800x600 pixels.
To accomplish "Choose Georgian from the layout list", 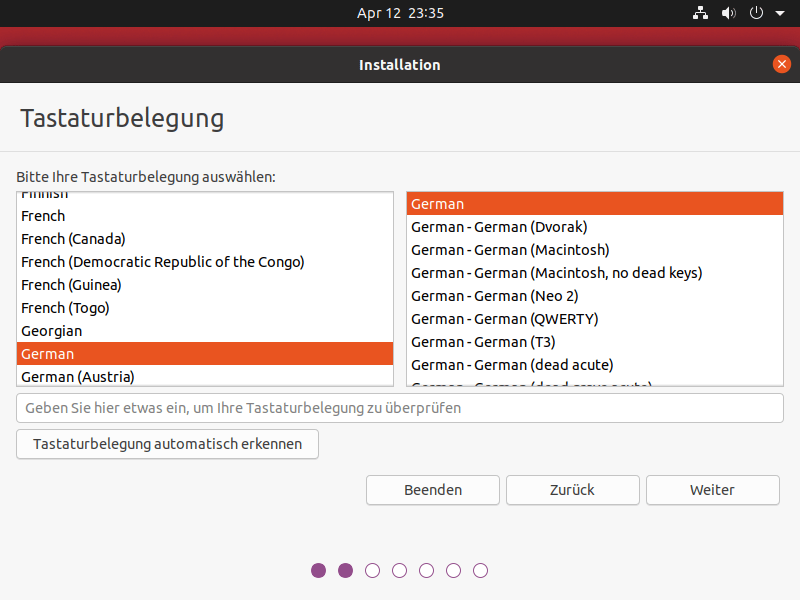I will coord(51,331).
